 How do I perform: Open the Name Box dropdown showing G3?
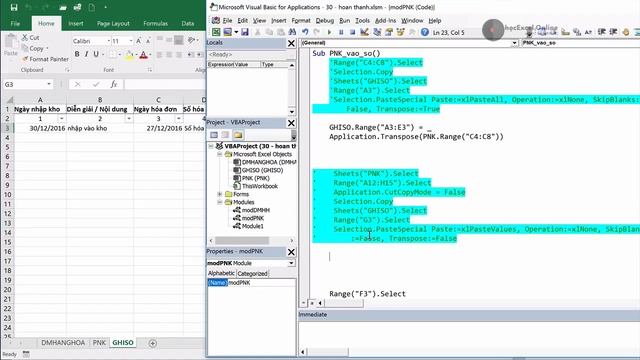(x=49, y=84)
